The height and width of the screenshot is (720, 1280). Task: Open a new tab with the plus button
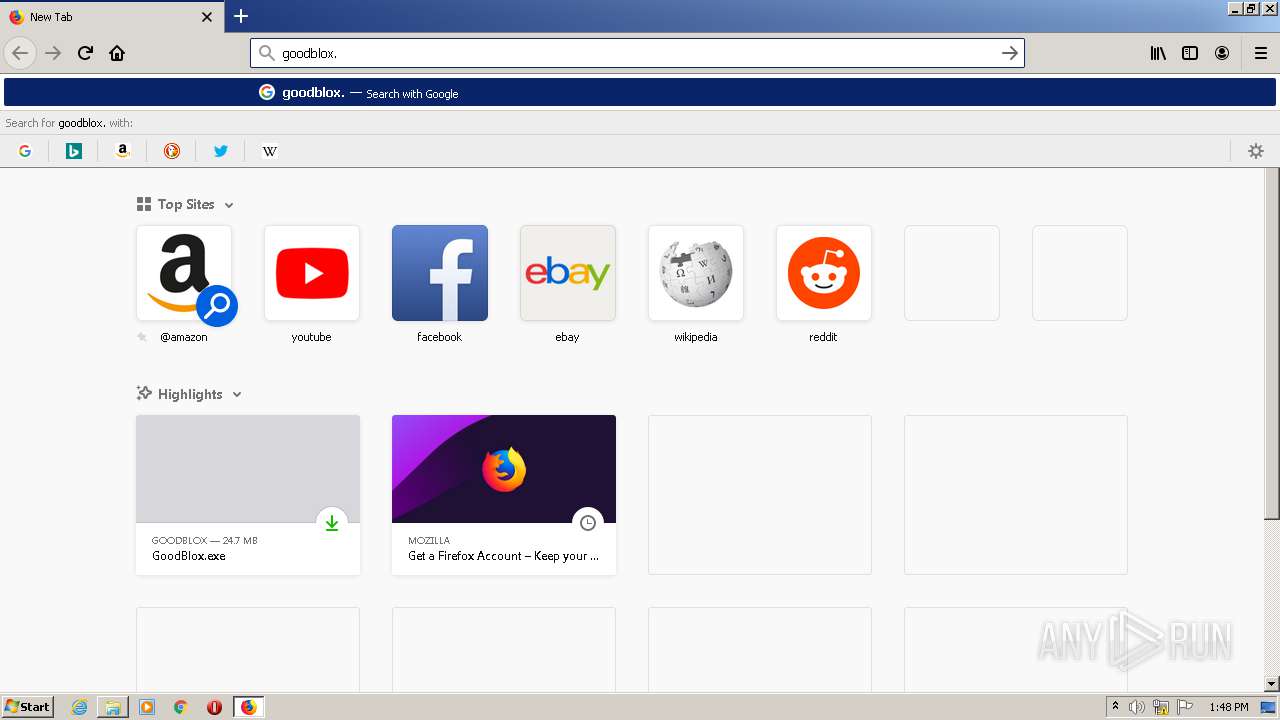coord(241,16)
